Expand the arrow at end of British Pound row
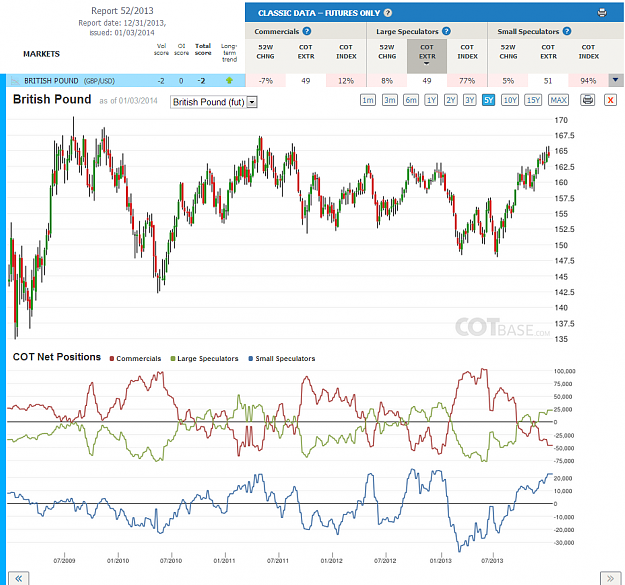This screenshot has height=585, width=625. 615,80
